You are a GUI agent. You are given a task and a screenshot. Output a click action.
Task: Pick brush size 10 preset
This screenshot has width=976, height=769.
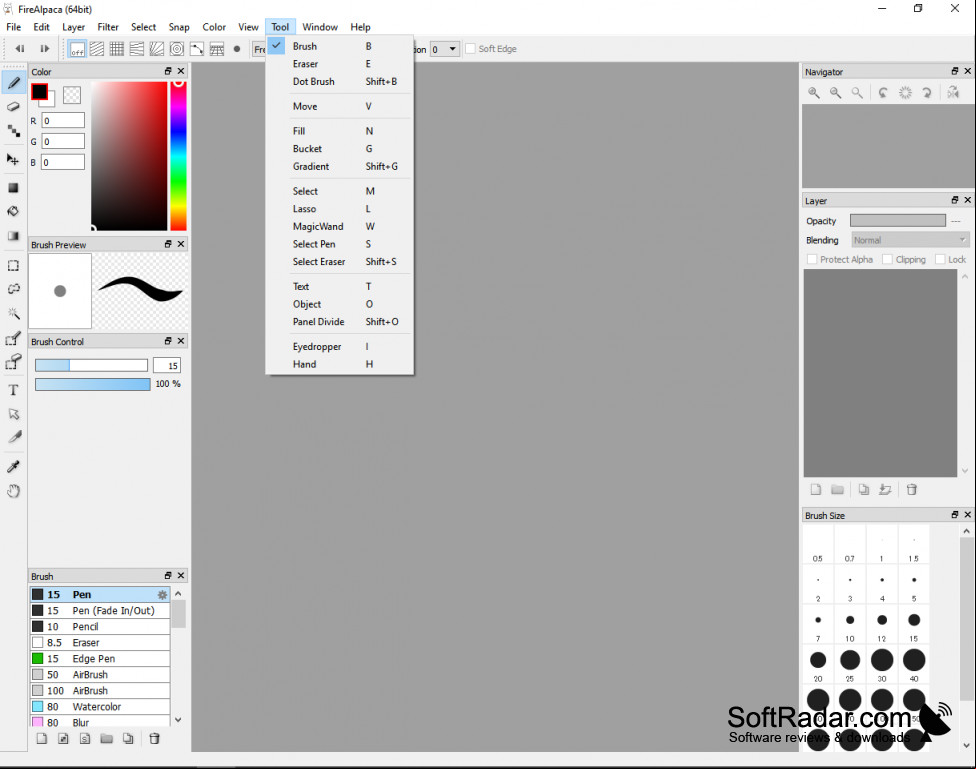click(x=850, y=625)
